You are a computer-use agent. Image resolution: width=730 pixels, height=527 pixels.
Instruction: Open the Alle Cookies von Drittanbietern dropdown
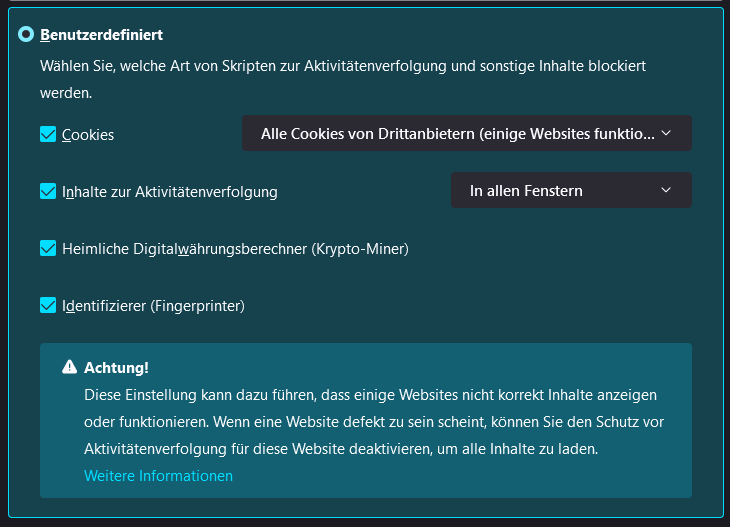(458, 133)
